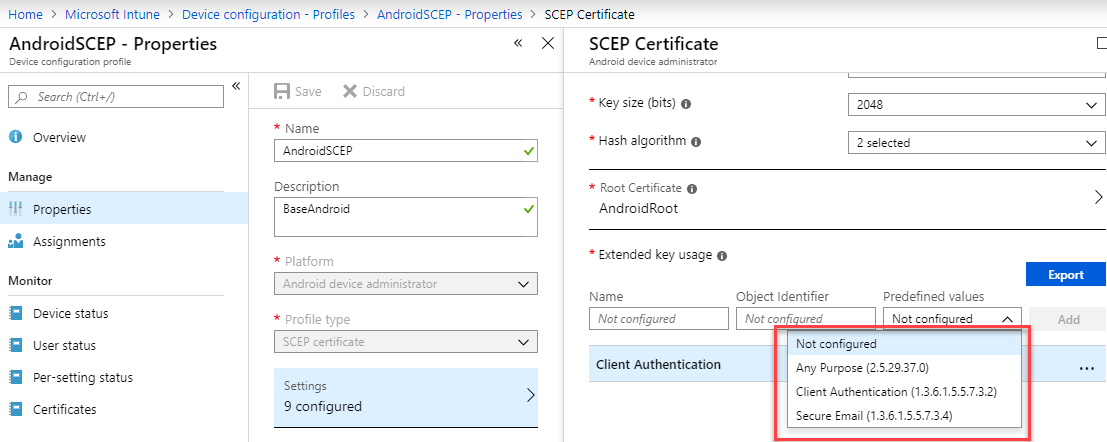Click the Name field containing AndroidSCEP
Viewport: 1107px width, 442px height.
(x=405, y=150)
